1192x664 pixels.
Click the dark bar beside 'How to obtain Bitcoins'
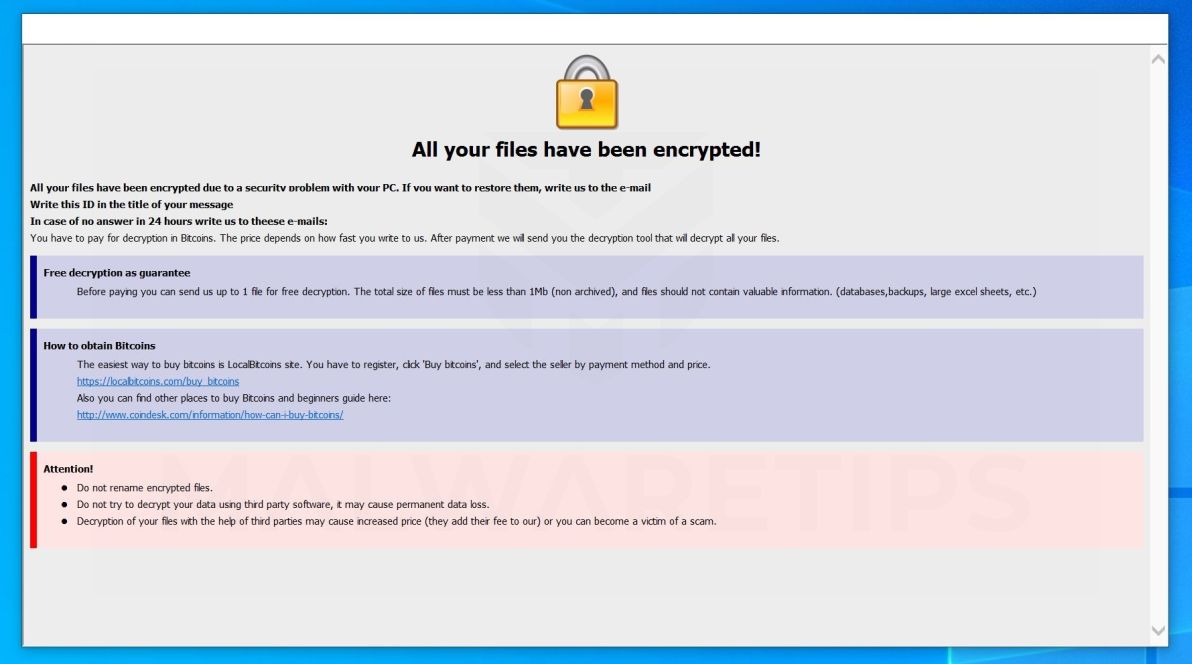click(x=32, y=390)
